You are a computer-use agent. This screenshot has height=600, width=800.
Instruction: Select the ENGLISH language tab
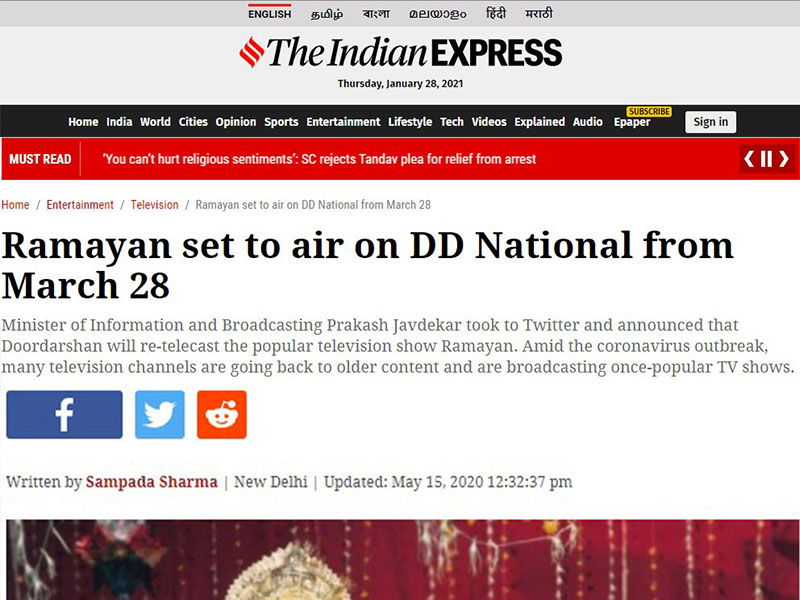269,14
